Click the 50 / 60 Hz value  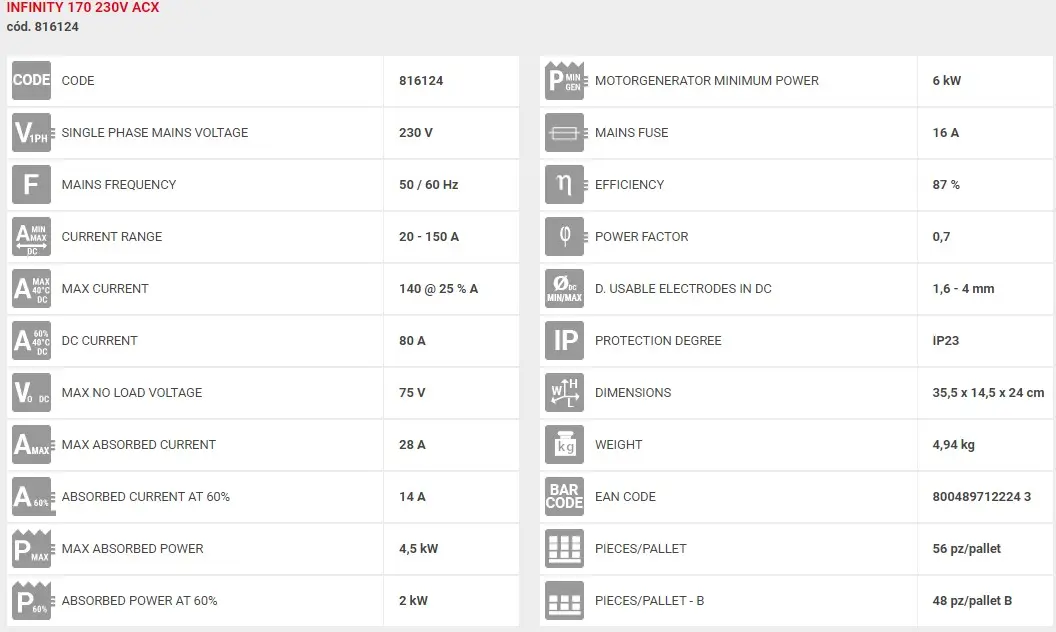[428, 185]
